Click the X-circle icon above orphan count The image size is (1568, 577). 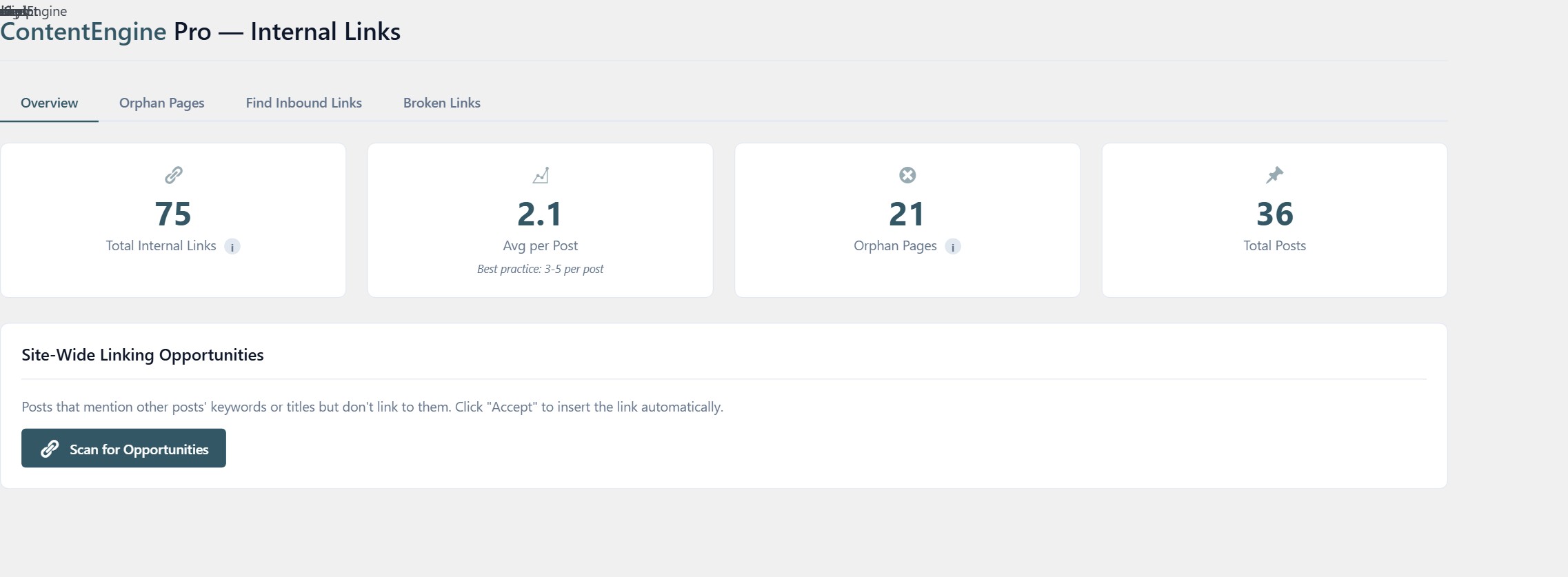click(907, 175)
